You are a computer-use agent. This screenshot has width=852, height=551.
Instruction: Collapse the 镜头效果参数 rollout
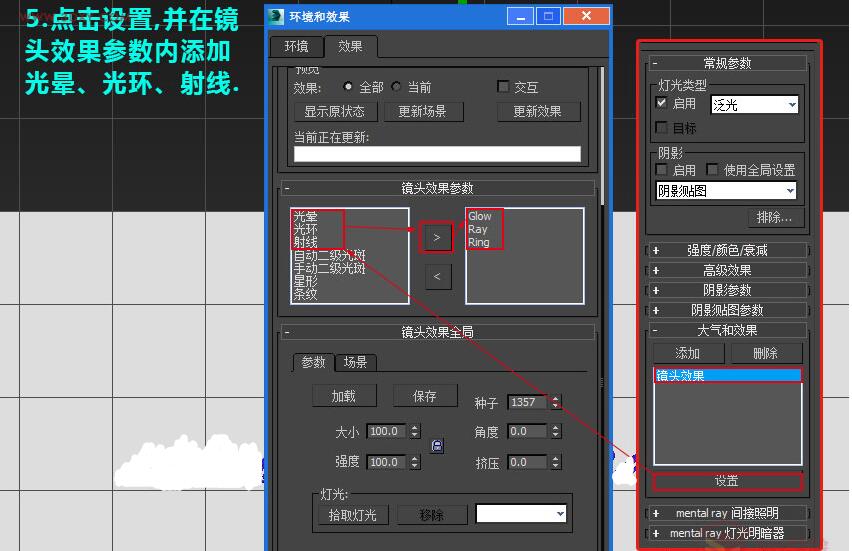437,189
